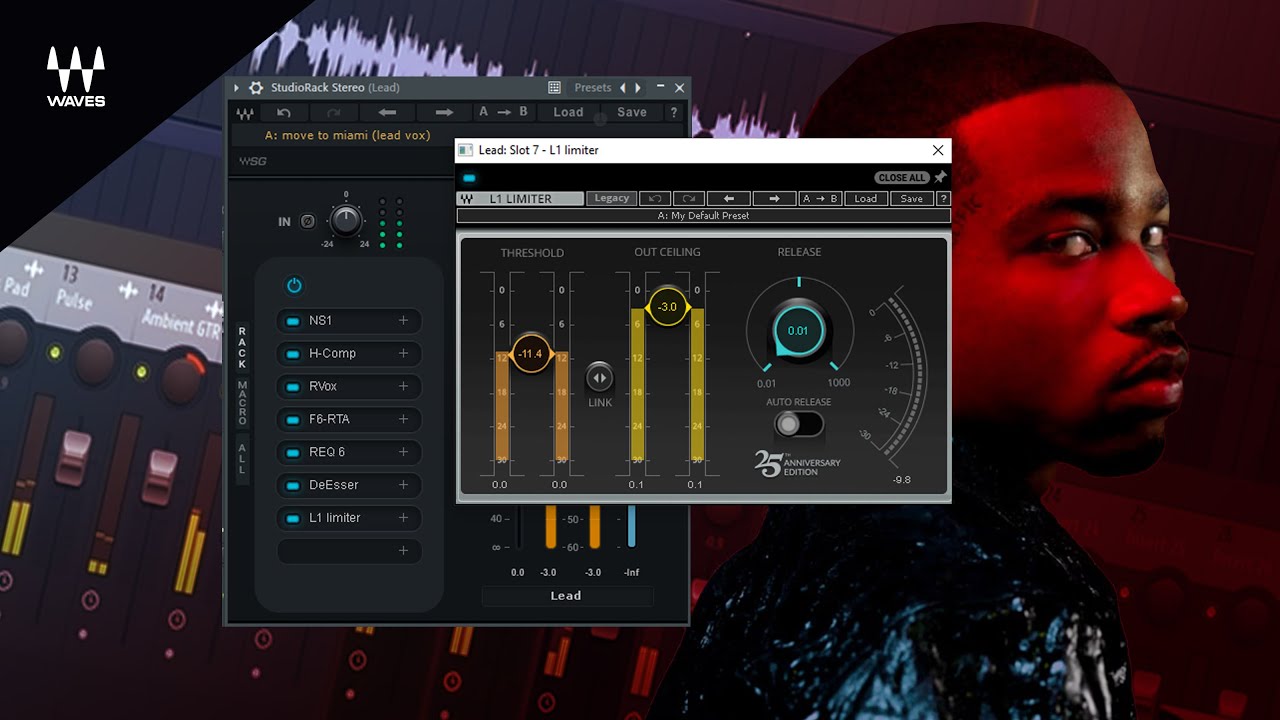Copy A to B in L1 limiter
1280x720 pixels.
[x=821, y=199]
